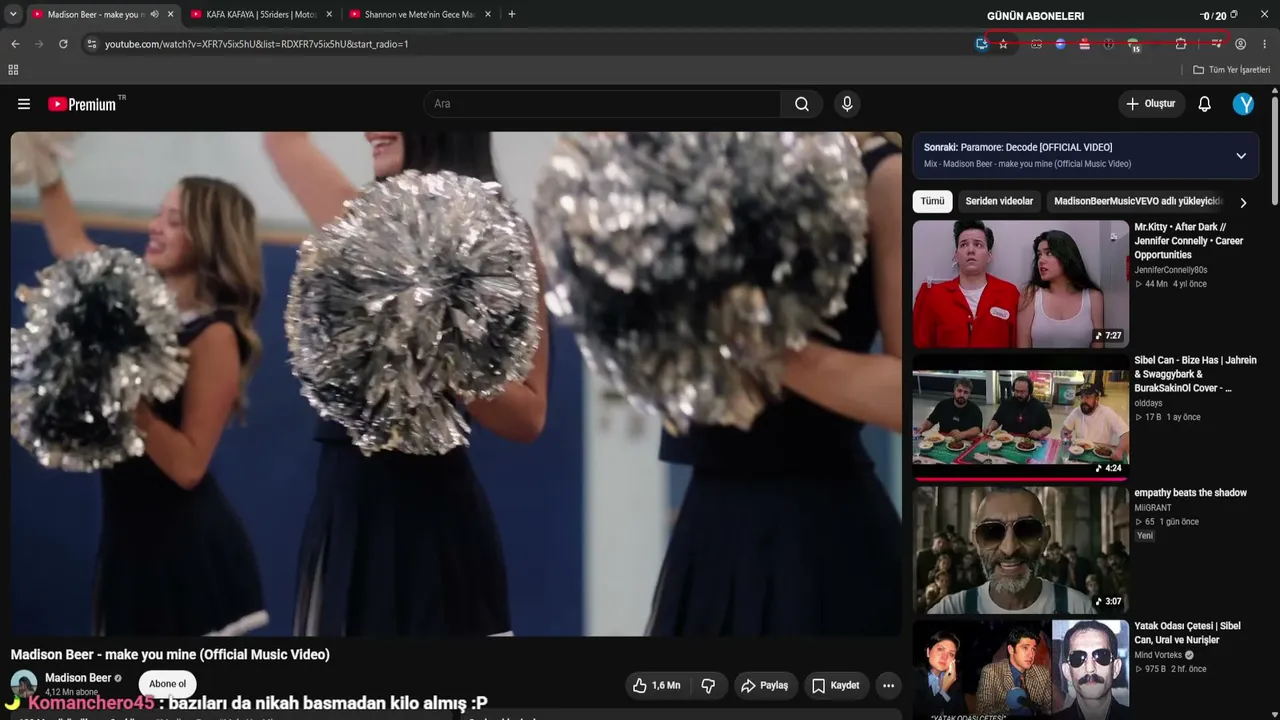The image size is (1280, 720).
Task: Open the Yatak Odası Çetesi title
Action: pyautogui.click(x=1187, y=633)
